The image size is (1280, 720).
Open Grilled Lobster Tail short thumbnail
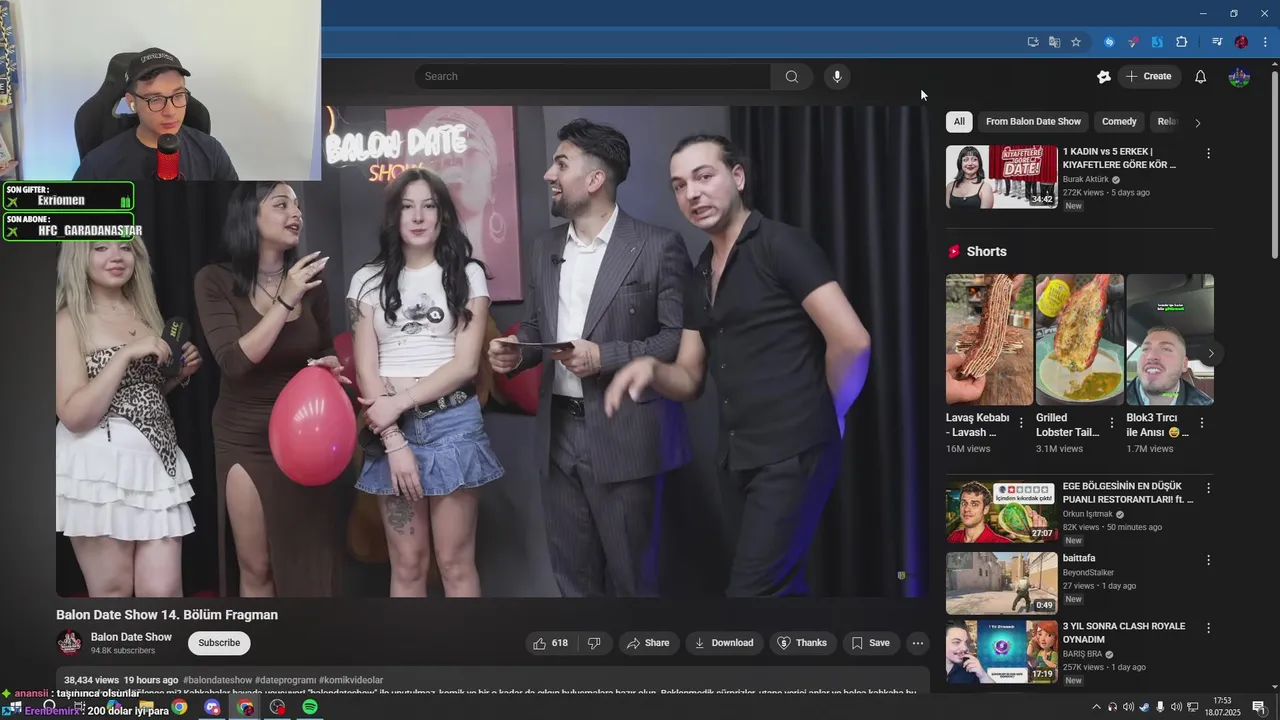[x=1079, y=340]
